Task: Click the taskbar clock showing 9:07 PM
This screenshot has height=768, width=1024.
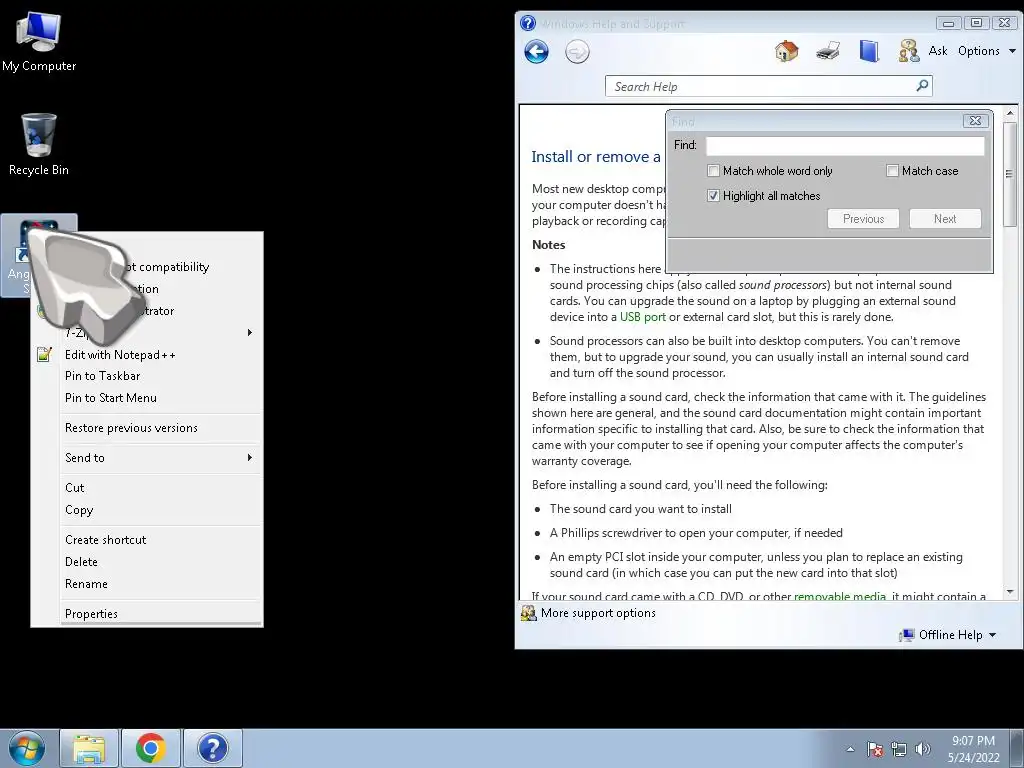Action: pyautogui.click(x=973, y=749)
